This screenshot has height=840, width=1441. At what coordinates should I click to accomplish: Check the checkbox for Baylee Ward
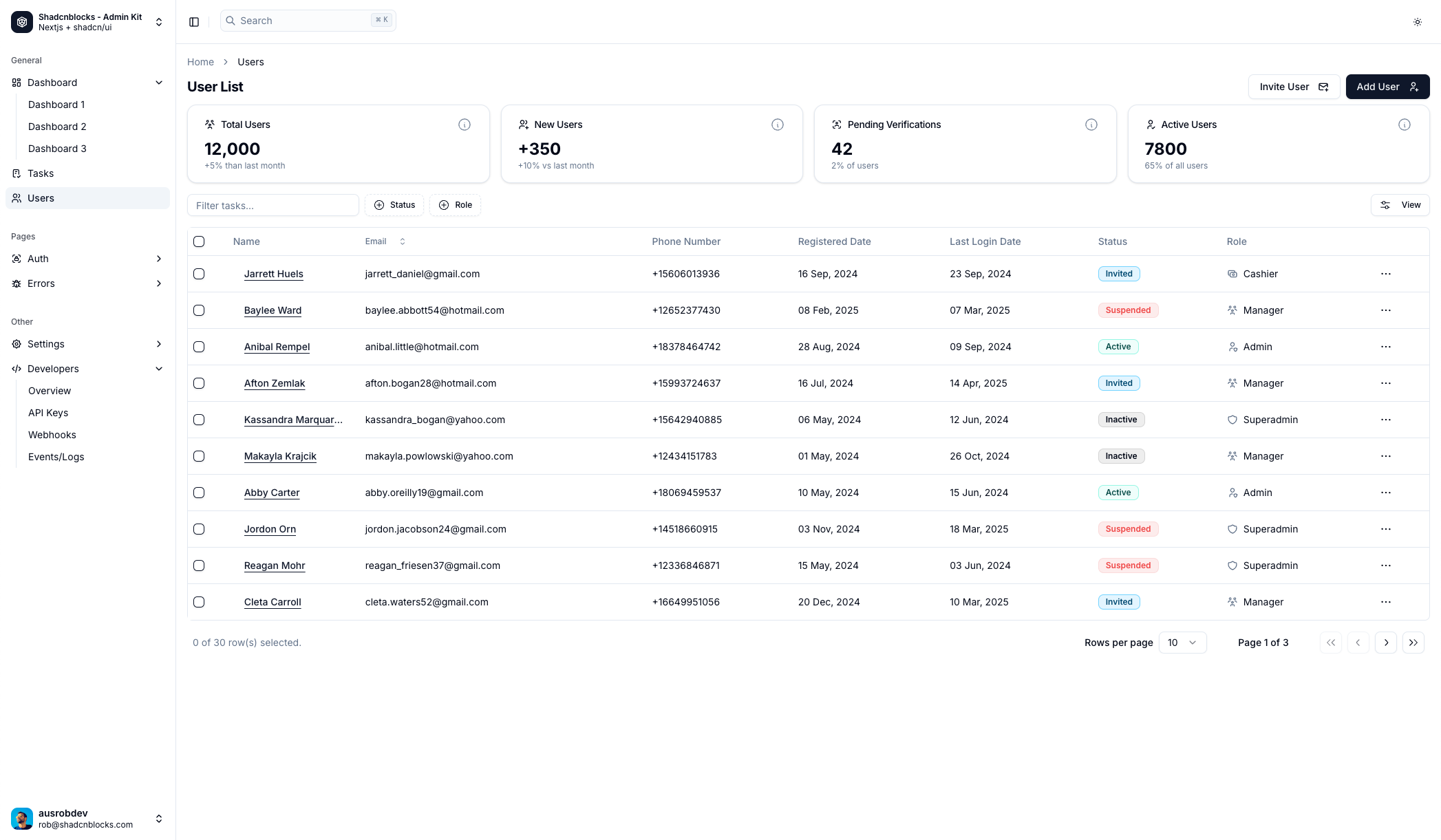199,310
